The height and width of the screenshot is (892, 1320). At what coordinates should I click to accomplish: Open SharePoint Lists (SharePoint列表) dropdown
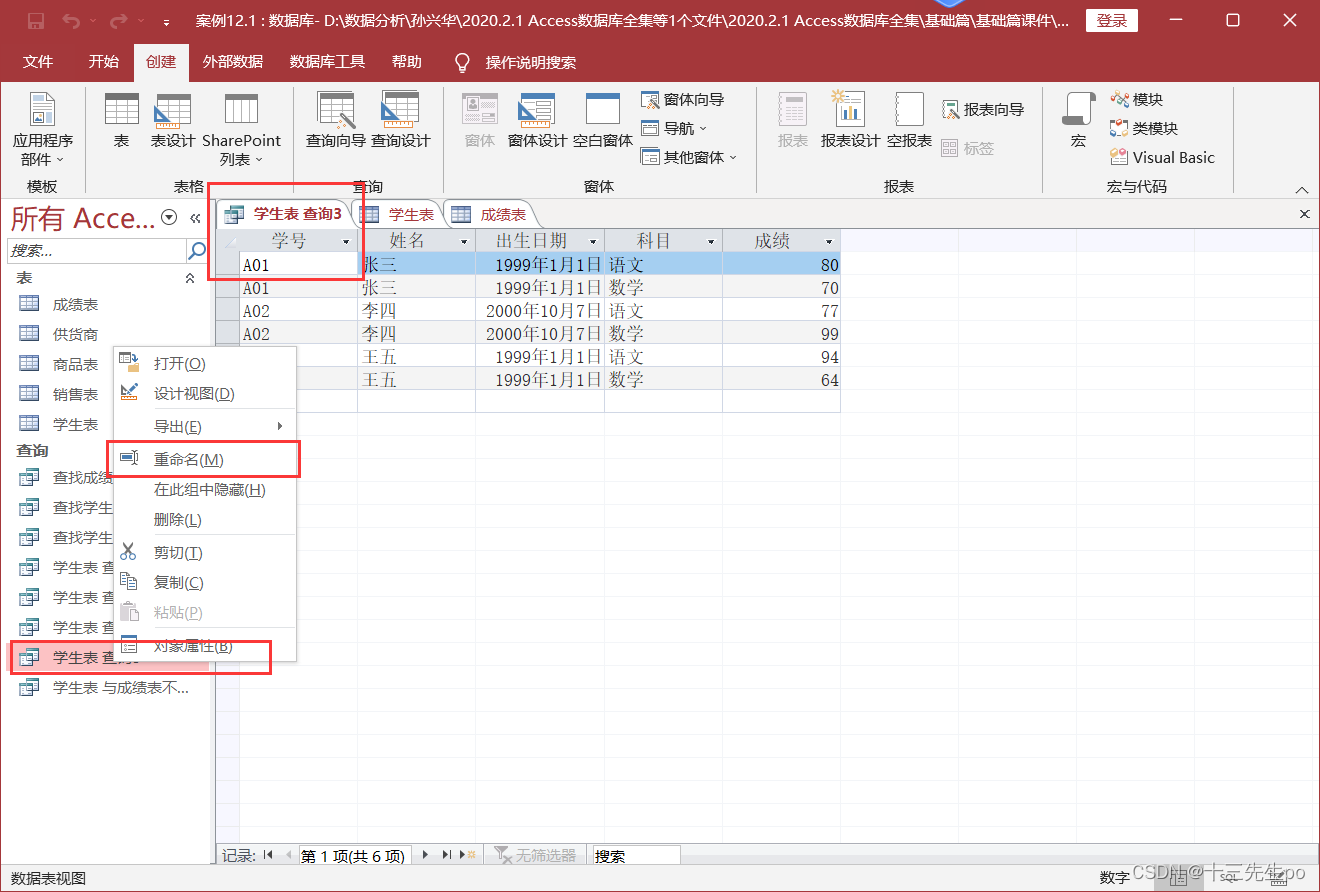(x=241, y=130)
